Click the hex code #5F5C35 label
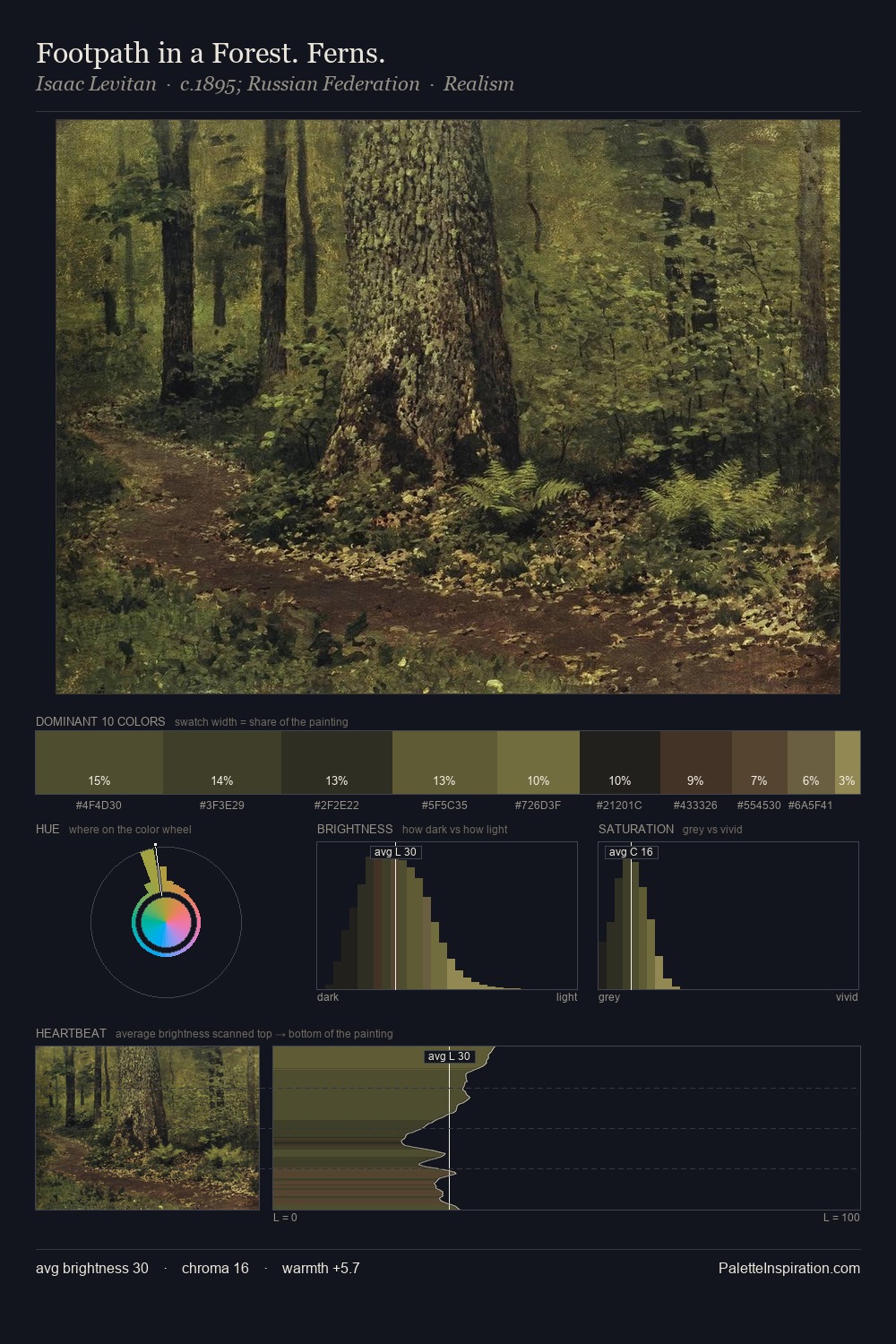The image size is (896, 1344). [x=444, y=806]
